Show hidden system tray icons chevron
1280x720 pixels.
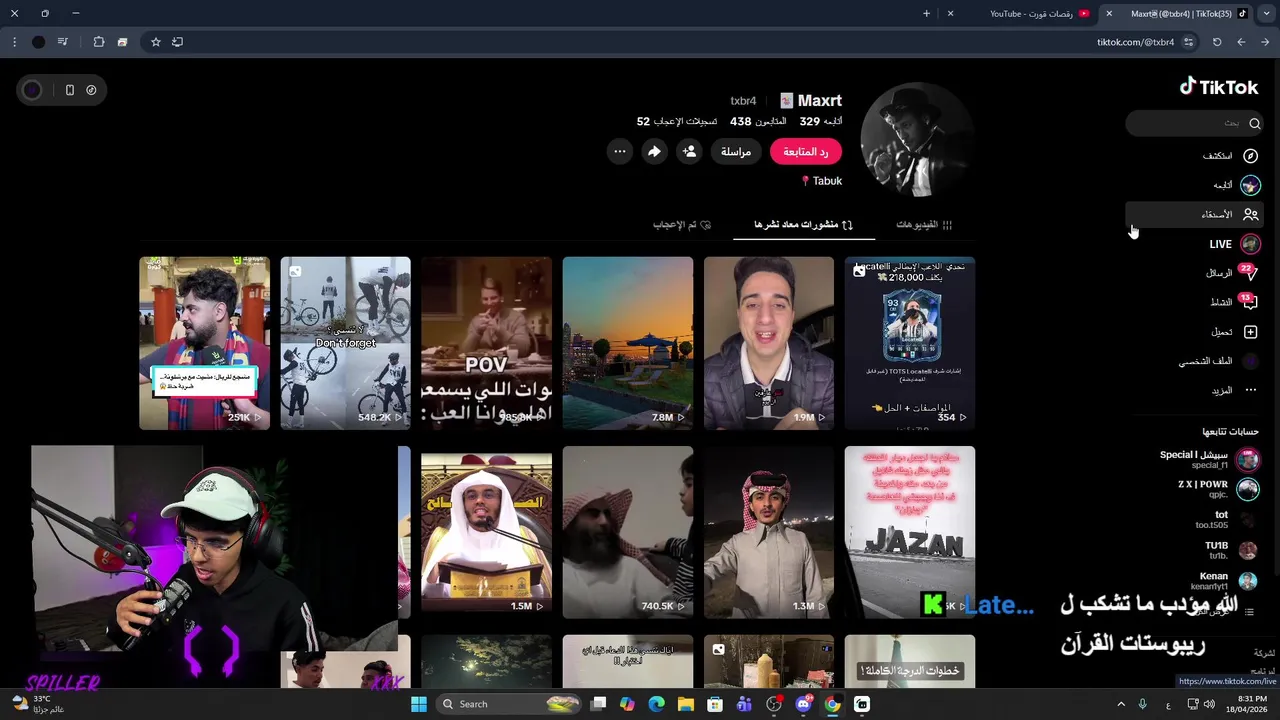pos(1121,704)
